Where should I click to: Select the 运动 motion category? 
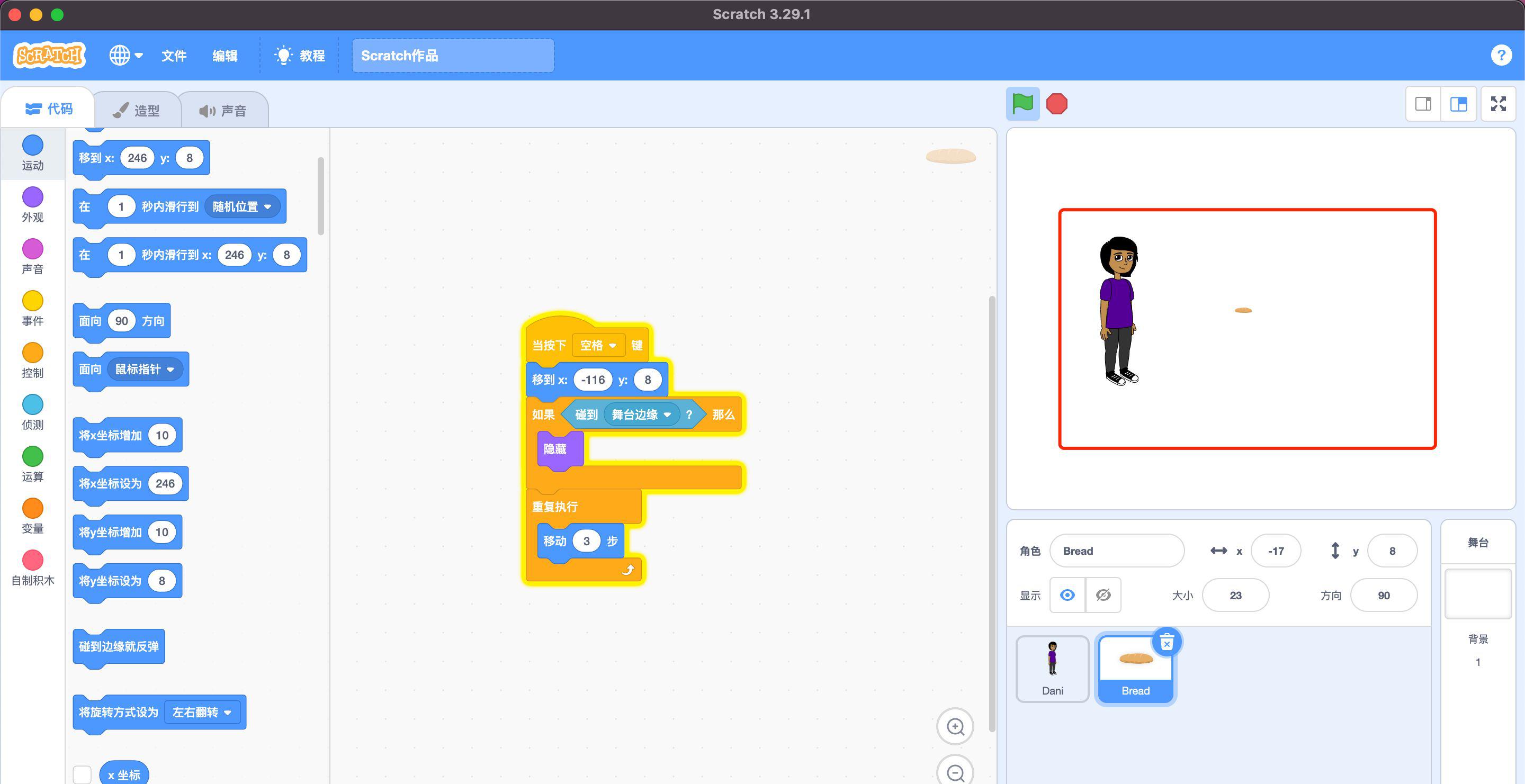[32, 152]
